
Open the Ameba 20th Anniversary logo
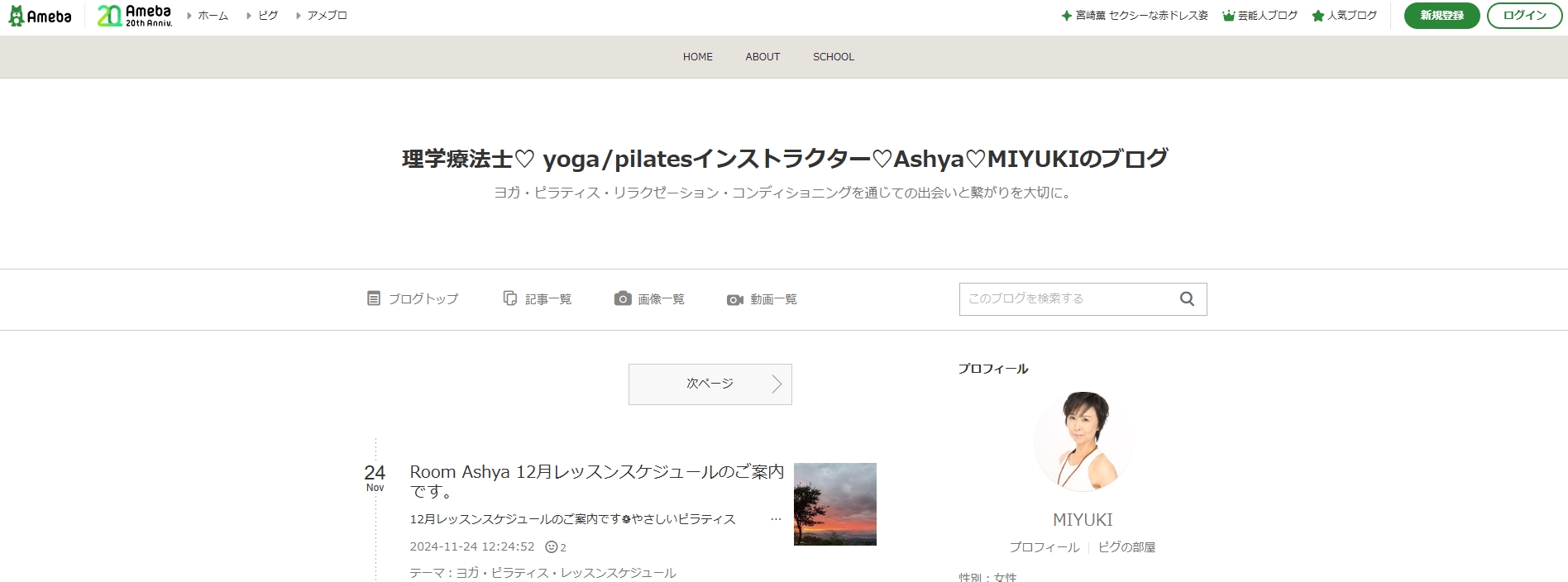click(x=135, y=16)
